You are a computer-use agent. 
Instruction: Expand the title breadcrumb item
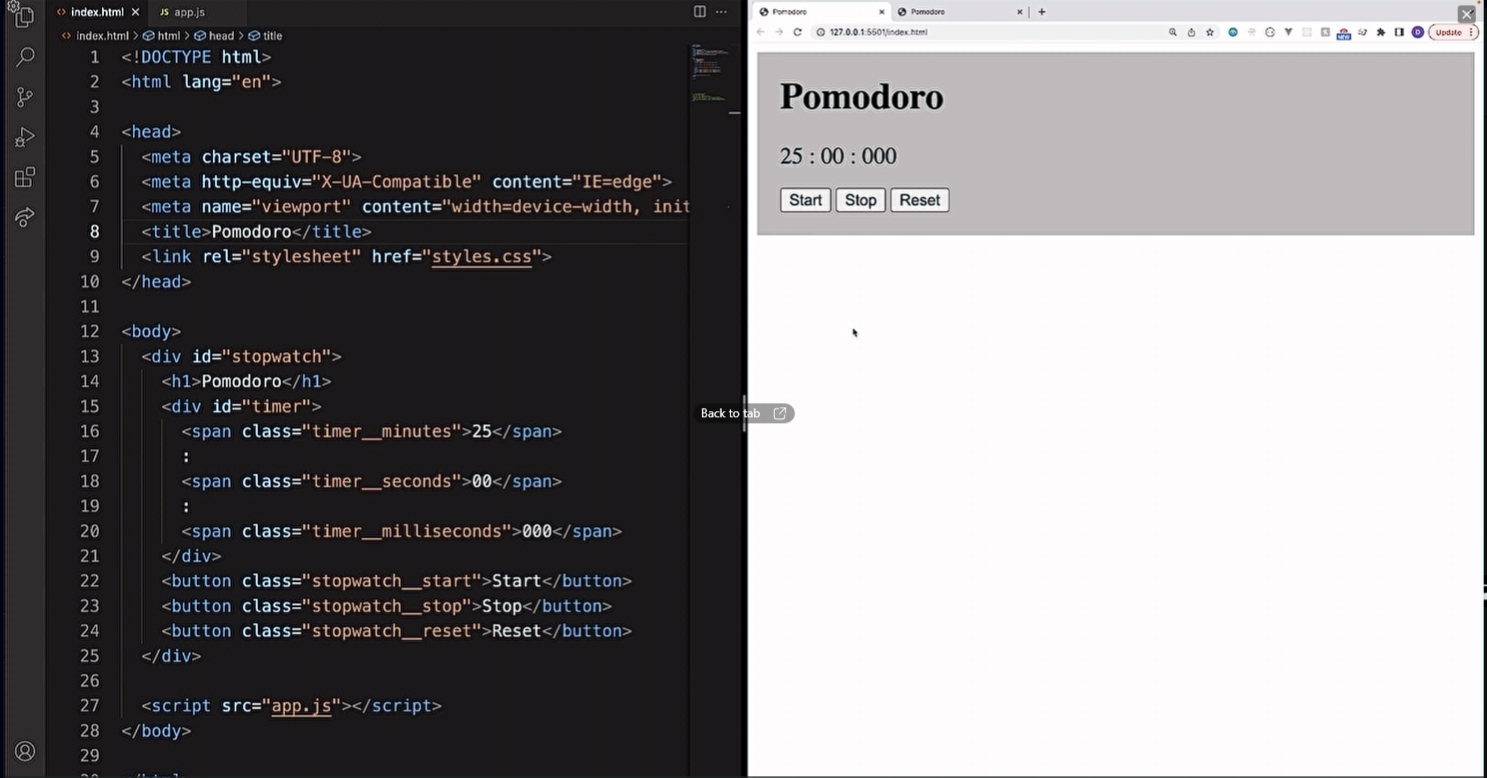[272, 36]
